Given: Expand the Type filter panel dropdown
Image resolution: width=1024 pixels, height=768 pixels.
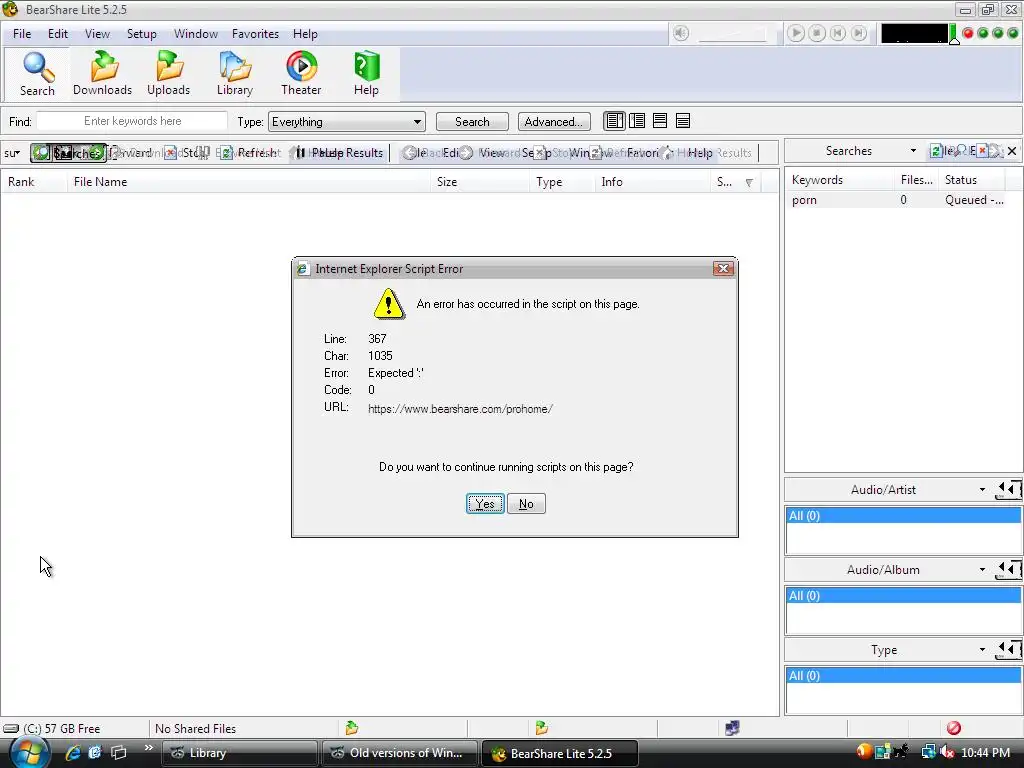Looking at the screenshot, I should pyautogui.click(x=982, y=650).
